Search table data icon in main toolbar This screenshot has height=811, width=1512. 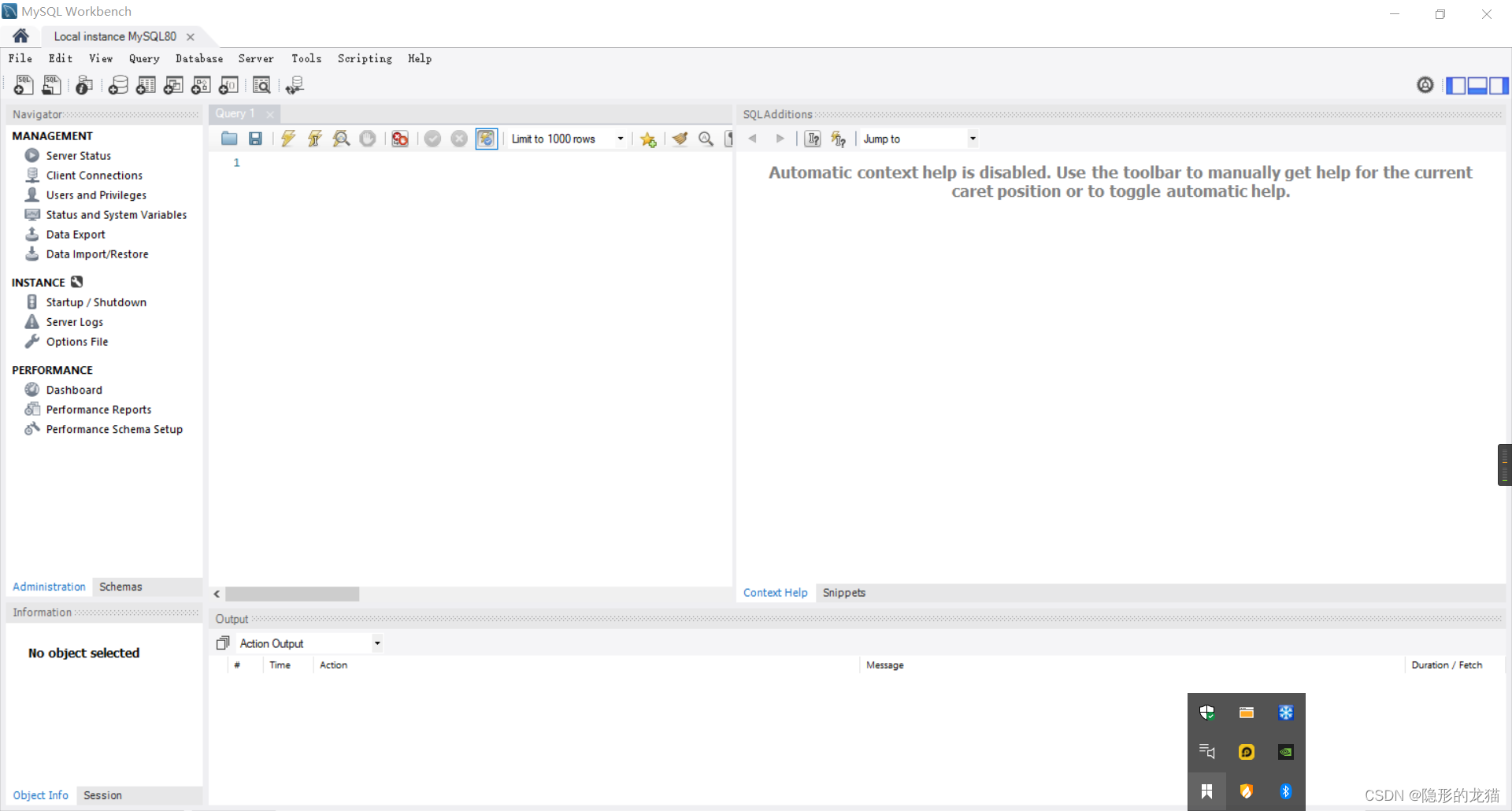click(261, 85)
